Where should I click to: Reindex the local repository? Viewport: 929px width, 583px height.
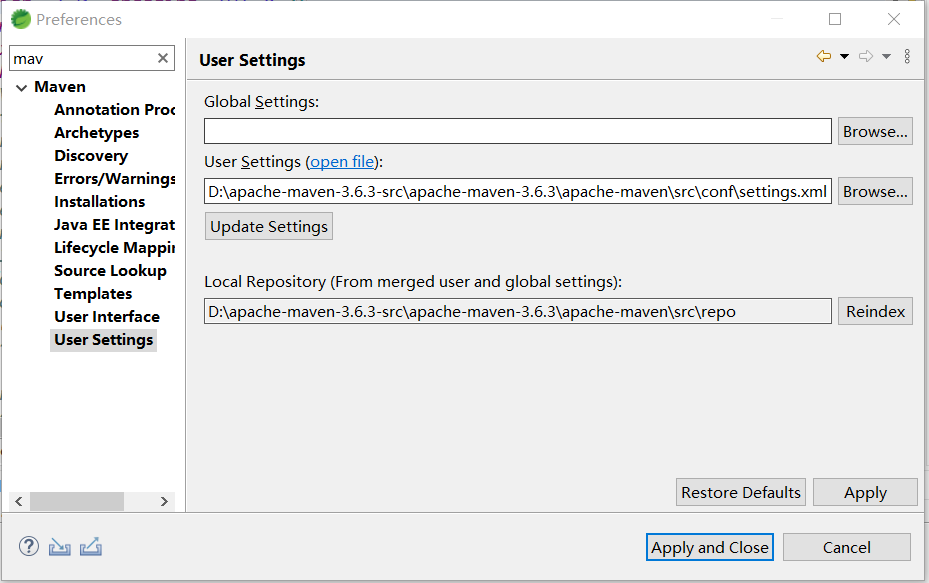click(875, 311)
